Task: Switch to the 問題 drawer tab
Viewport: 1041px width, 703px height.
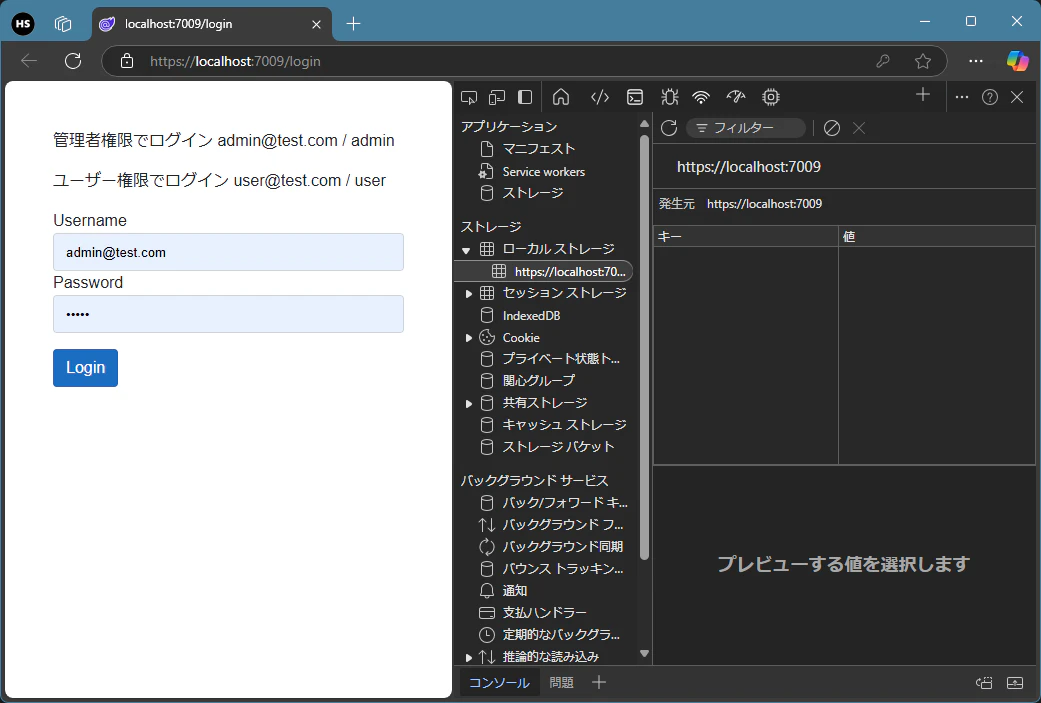Action: (x=561, y=682)
